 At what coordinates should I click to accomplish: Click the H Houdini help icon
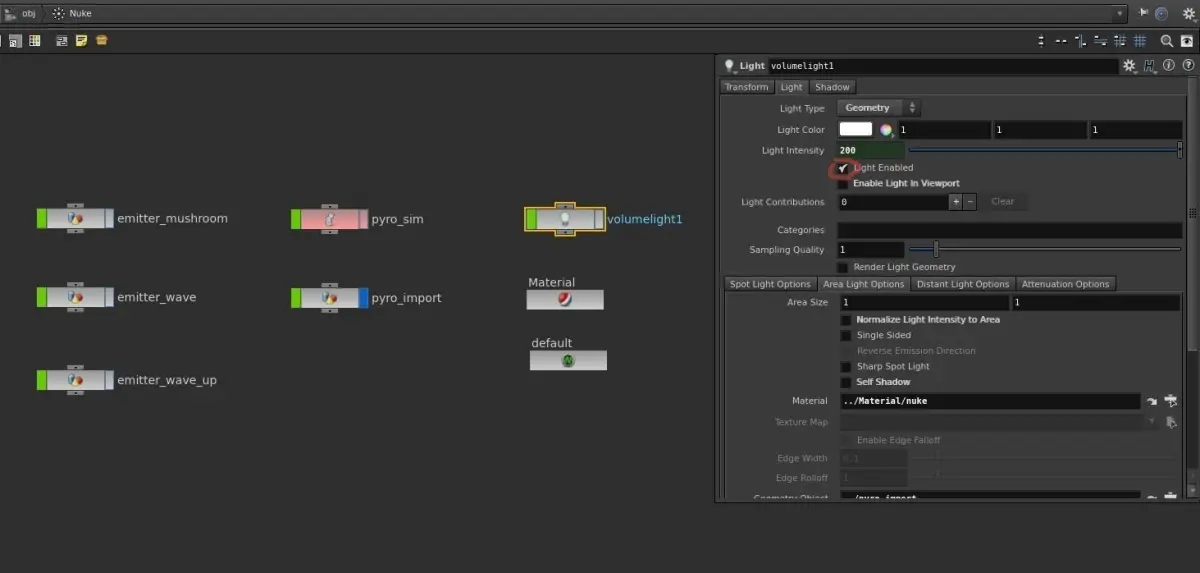(1150, 66)
